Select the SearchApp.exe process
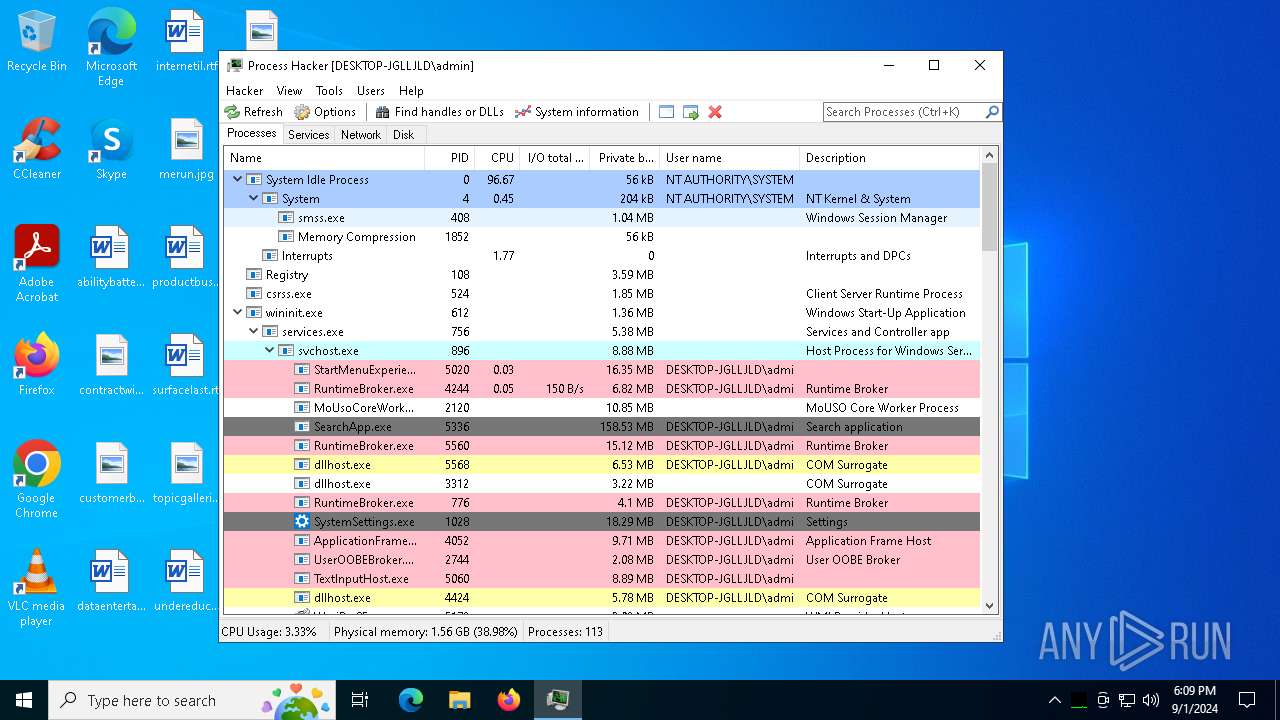Screen dimensions: 1280x720 click(602, 427)
